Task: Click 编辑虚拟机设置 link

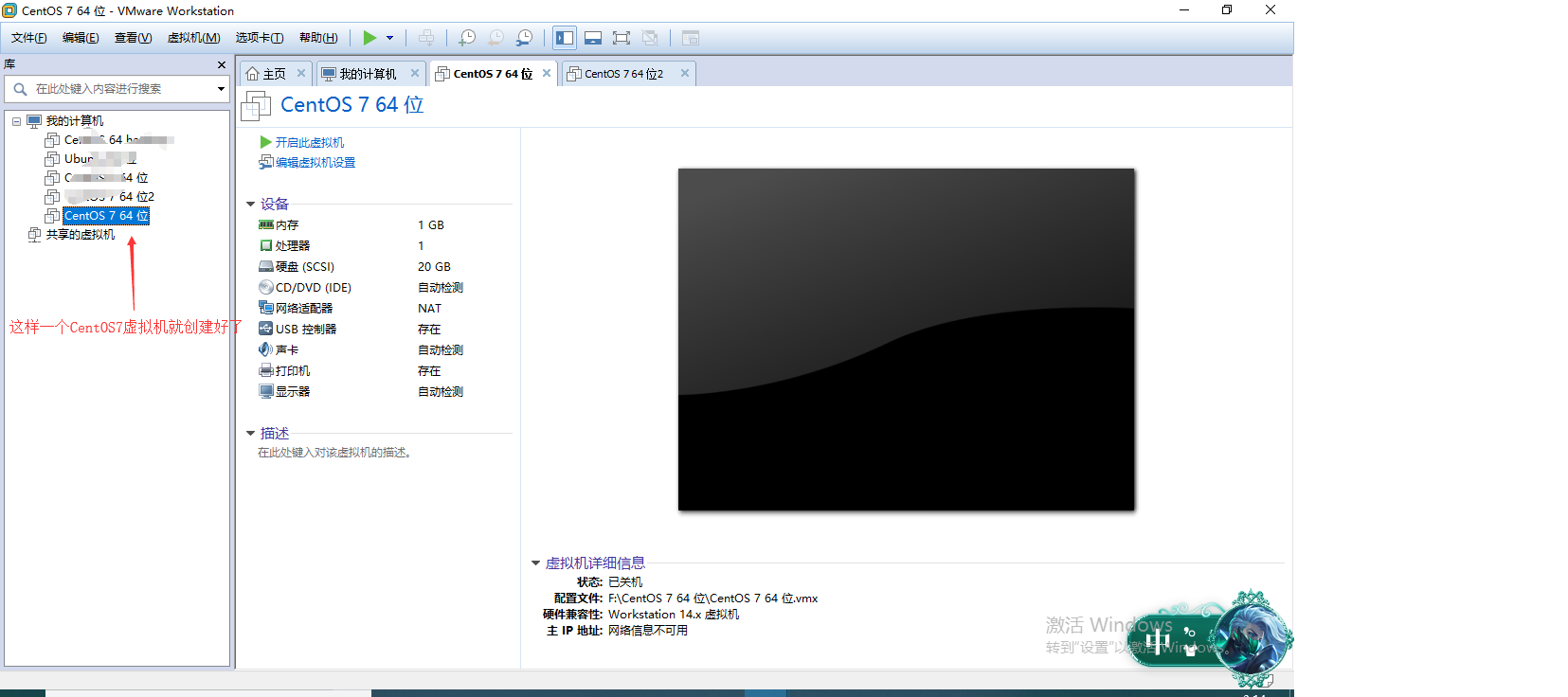Action: pos(315,163)
